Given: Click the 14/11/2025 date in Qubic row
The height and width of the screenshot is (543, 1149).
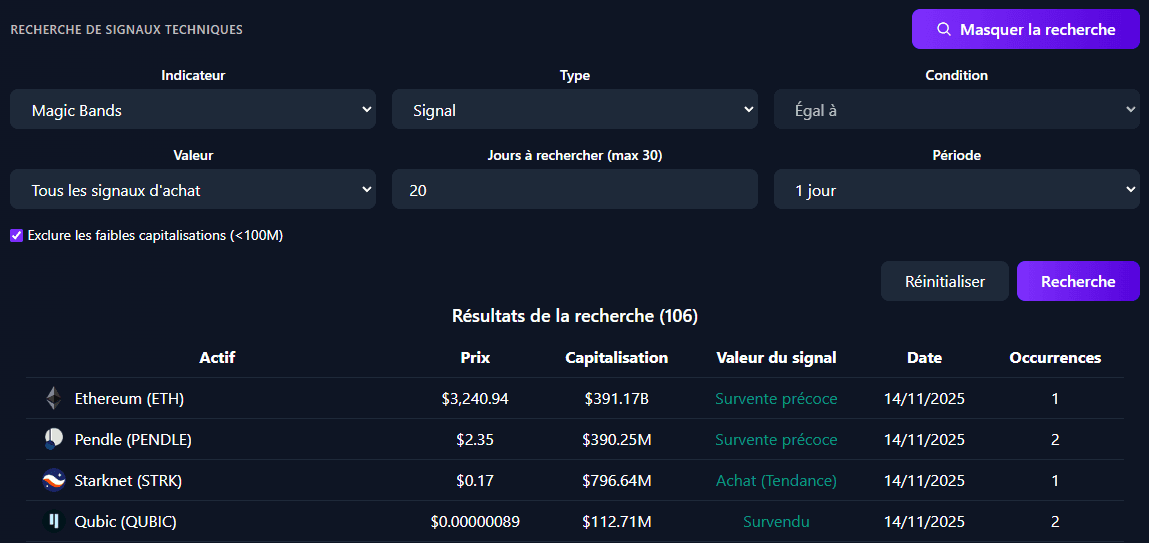Looking at the screenshot, I should [x=924, y=522].
